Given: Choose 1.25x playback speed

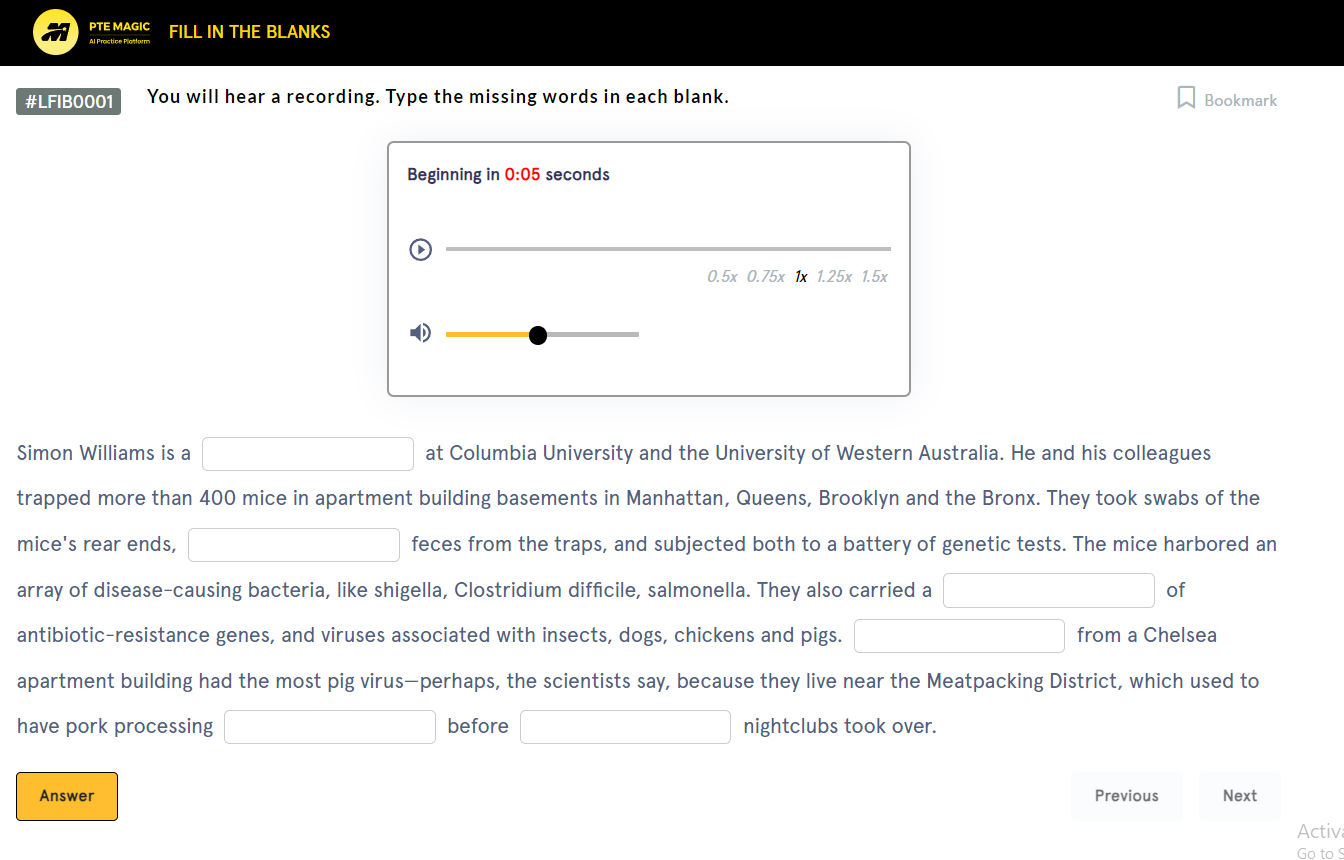Looking at the screenshot, I should point(833,277).
